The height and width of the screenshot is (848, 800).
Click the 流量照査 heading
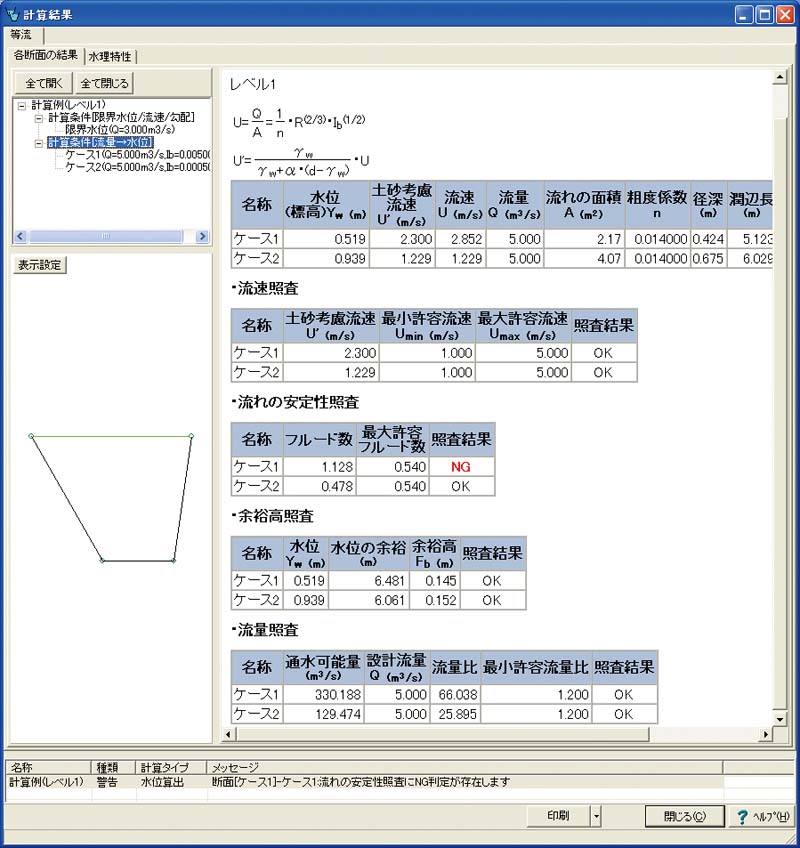265,630
